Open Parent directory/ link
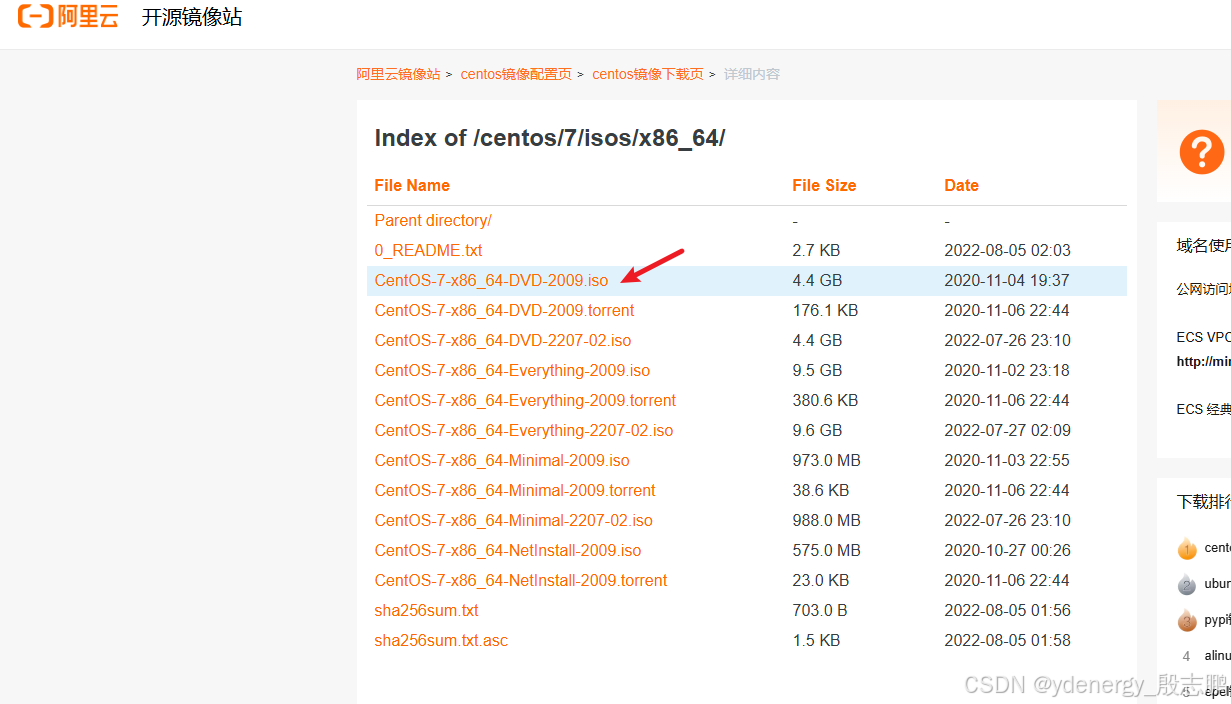The width and height of the screenshot is (1231, 704). pyautogui.click(x=433, y=220)
